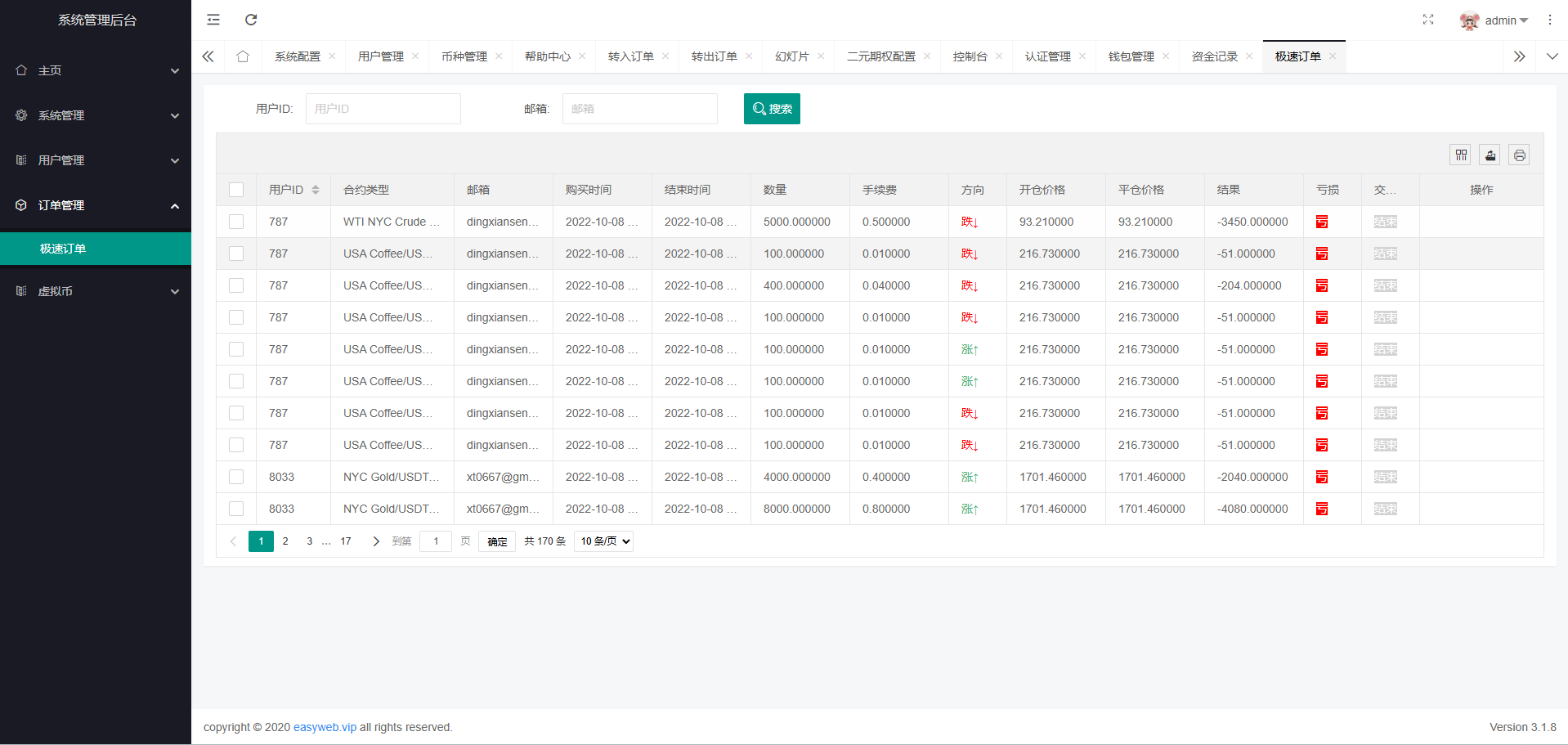The width and height of the screenshot is (1568, 745).
Task: Switch to the 钱包管理 tab
Action: pos(1131,56)
